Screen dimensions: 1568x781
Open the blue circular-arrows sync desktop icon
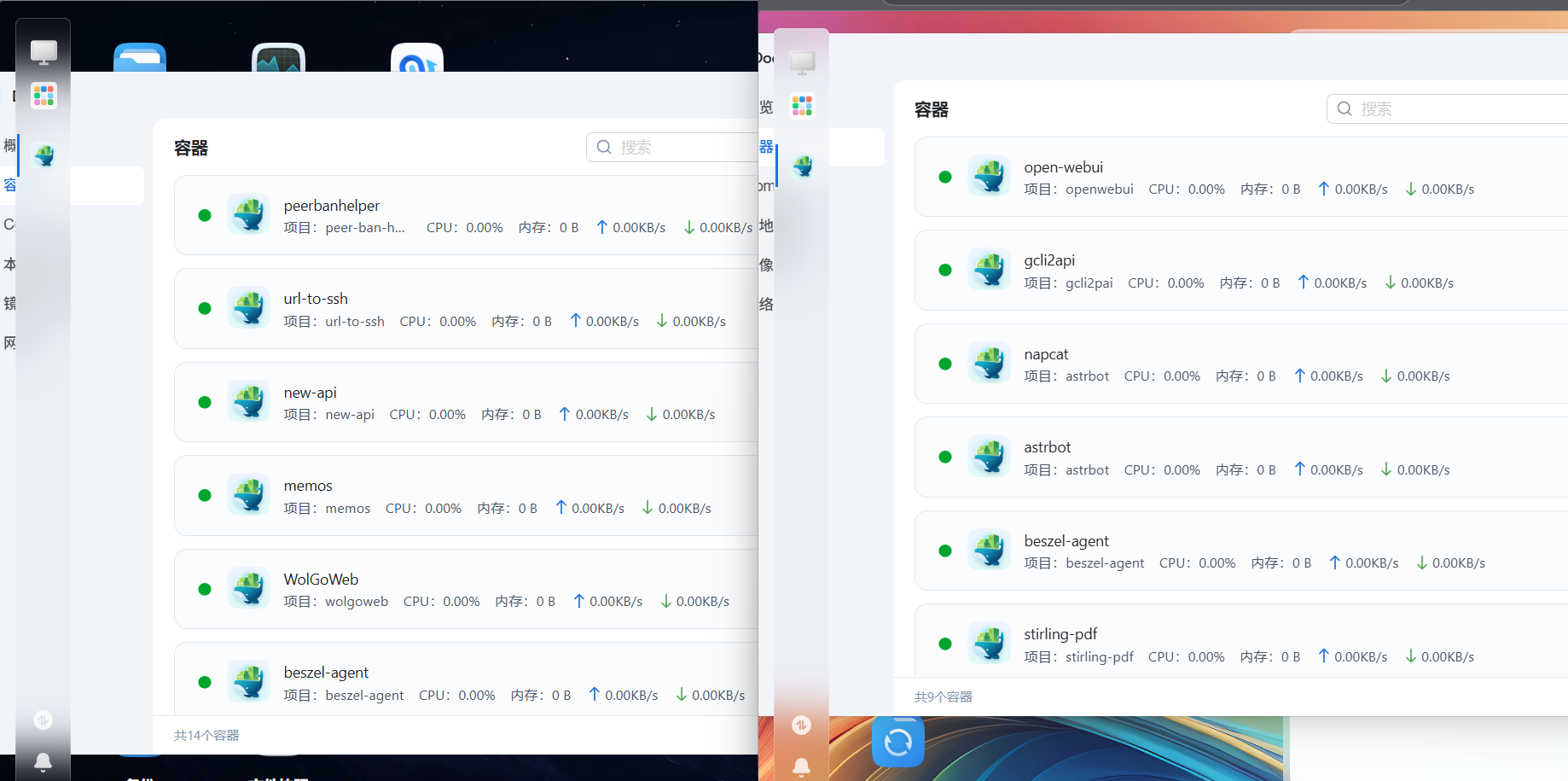coord(898,742)
